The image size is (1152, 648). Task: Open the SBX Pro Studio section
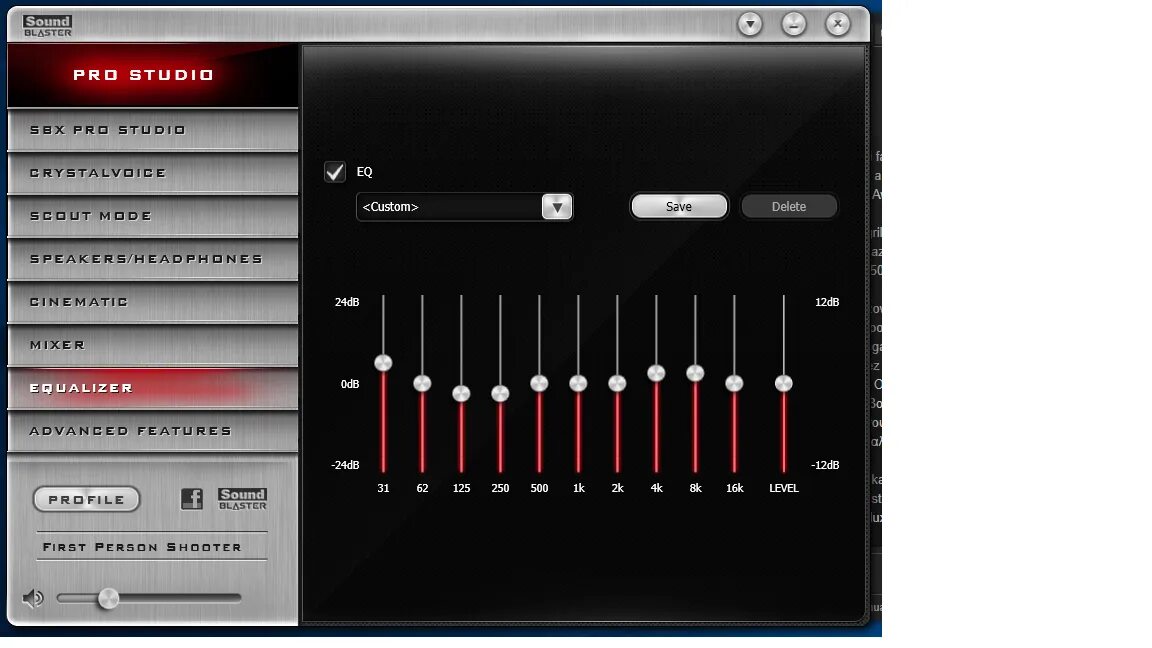(153, 130)
